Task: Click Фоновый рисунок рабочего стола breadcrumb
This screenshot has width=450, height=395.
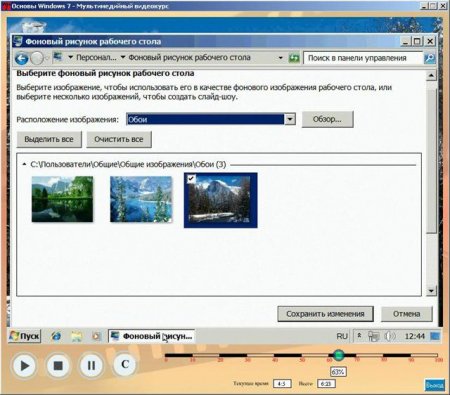Action: pyautogui.click(x=189, y=57)
